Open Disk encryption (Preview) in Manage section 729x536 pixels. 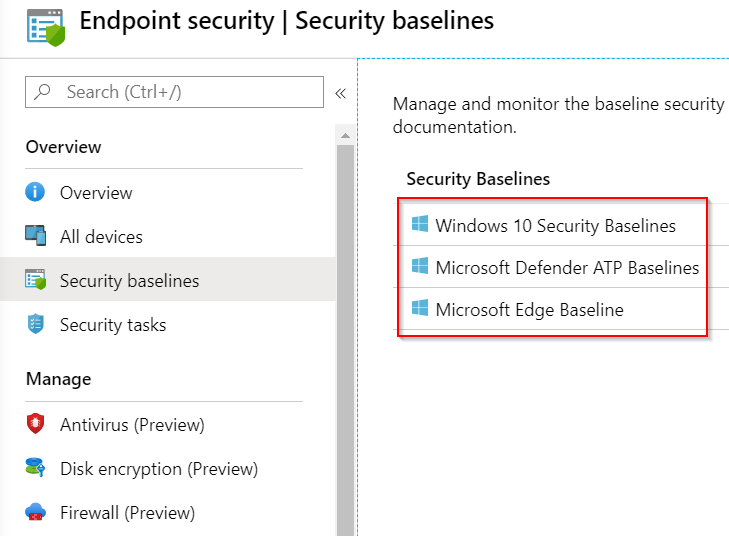[159, 469]
